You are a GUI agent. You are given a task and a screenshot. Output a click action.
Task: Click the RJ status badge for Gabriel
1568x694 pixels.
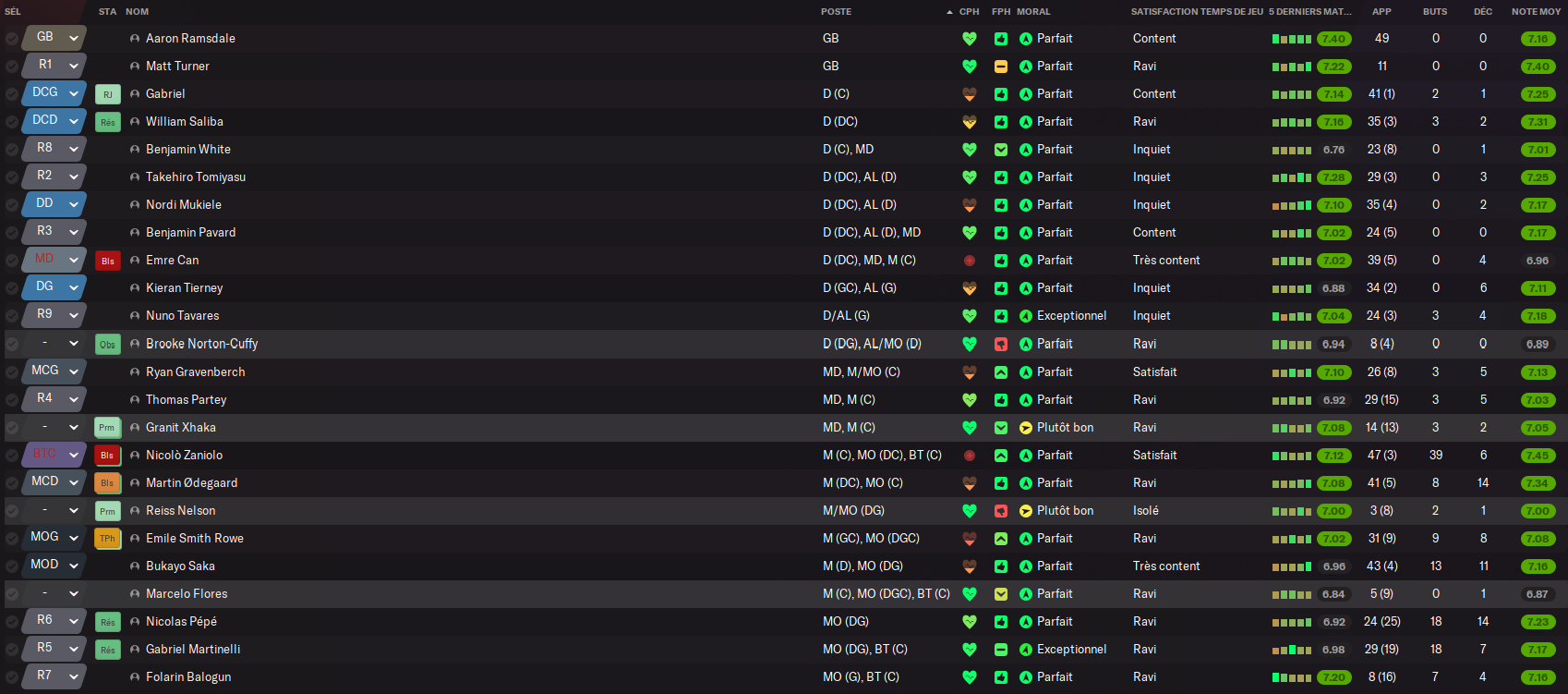click(108, 94)
